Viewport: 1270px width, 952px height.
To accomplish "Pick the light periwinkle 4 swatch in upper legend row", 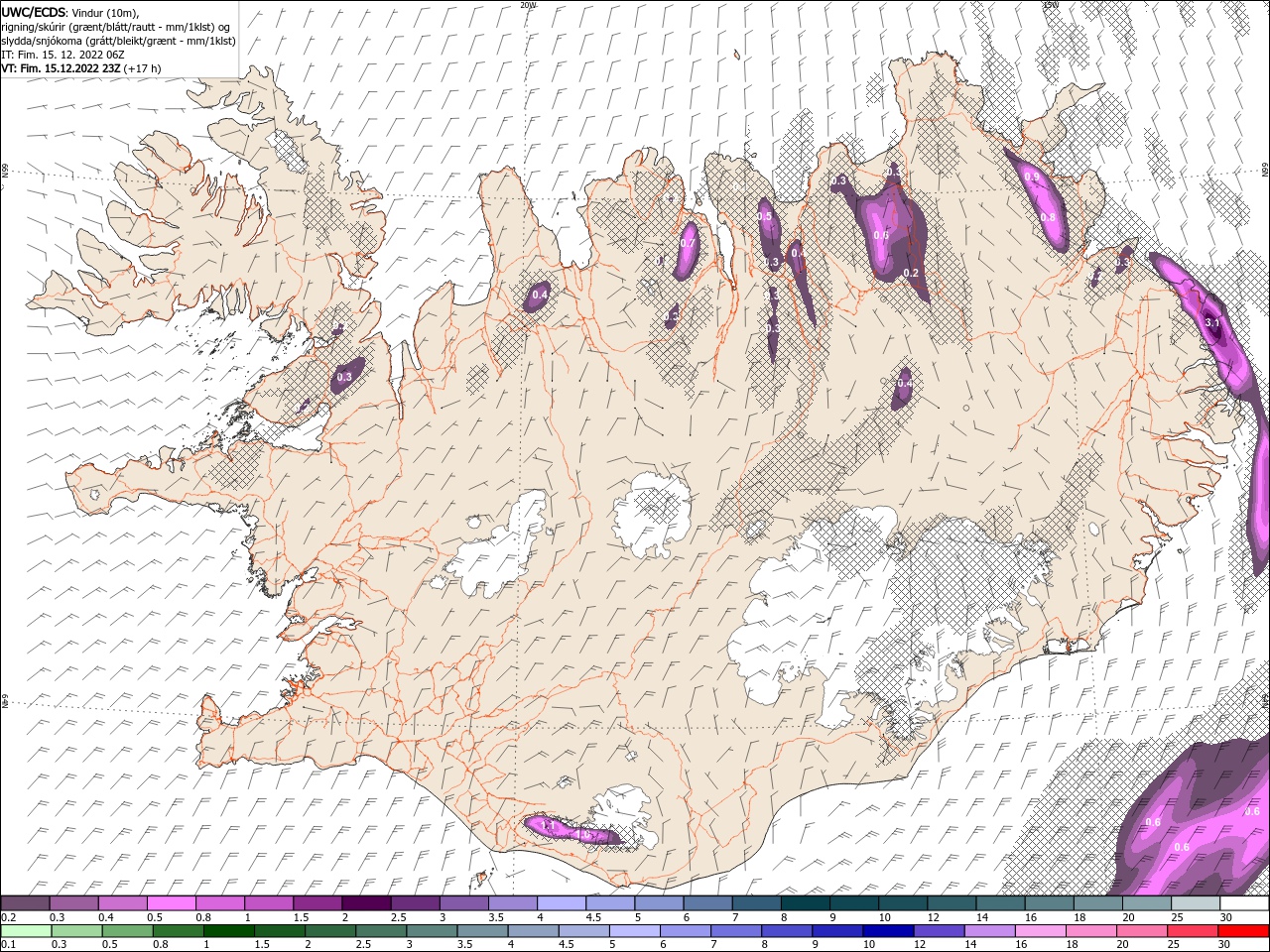I will (x=562, y=903).
